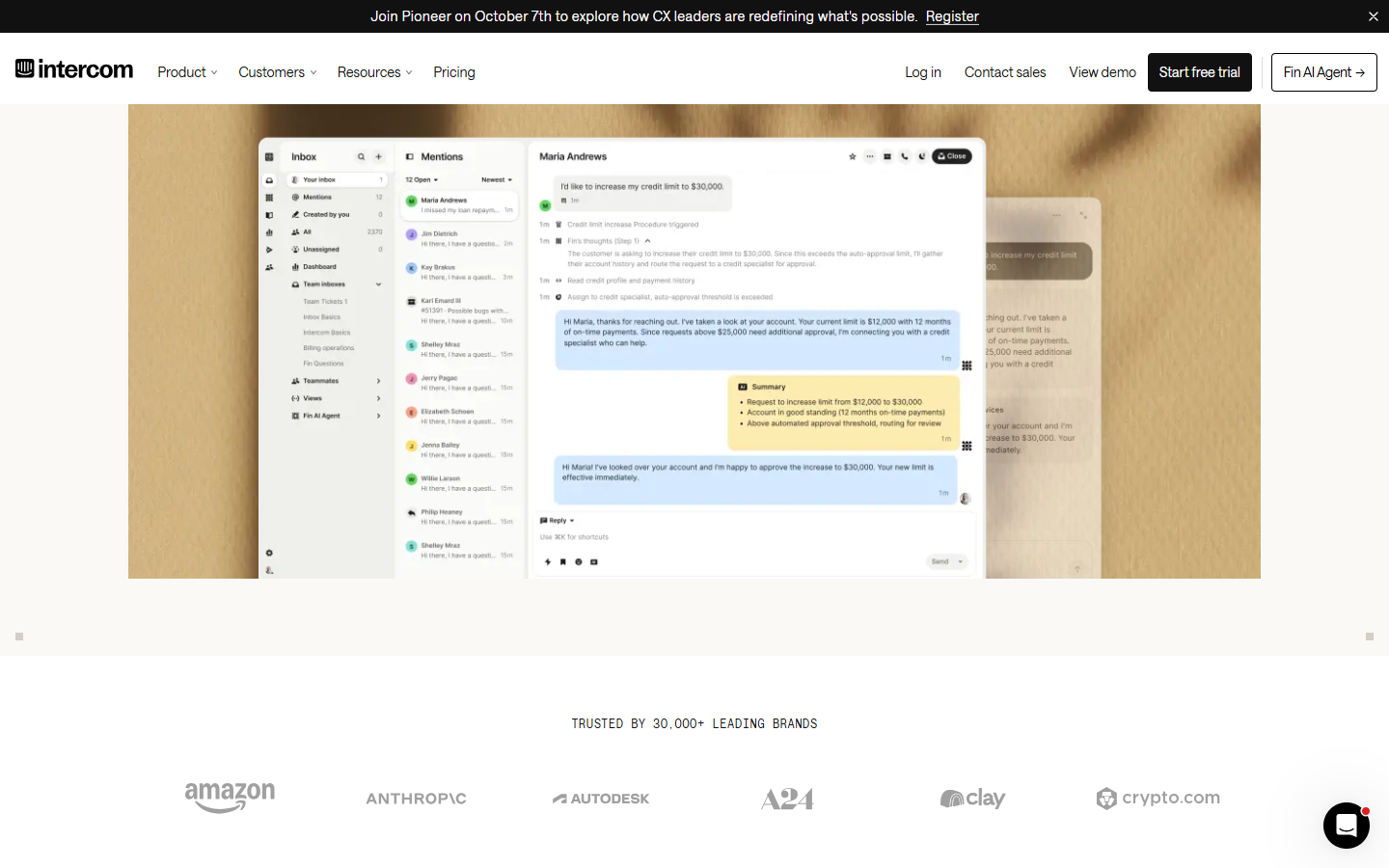Open the Log in page
This screenshot has height=868, width=1389.
923,72
